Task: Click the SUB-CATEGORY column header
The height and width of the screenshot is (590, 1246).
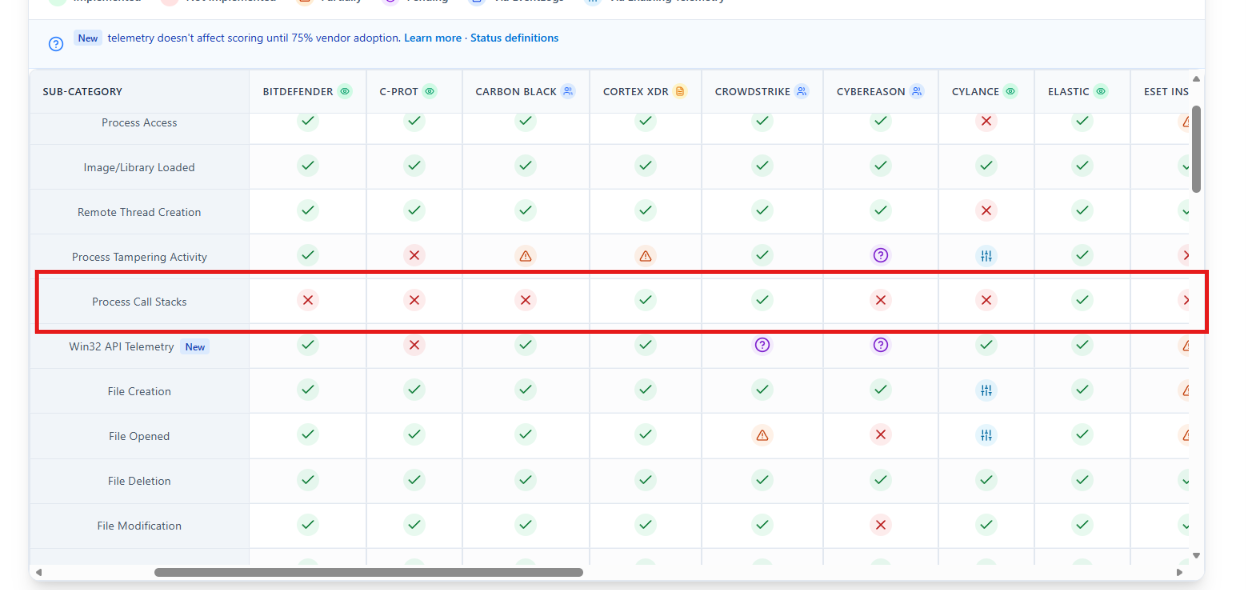Action: point(82,92)
